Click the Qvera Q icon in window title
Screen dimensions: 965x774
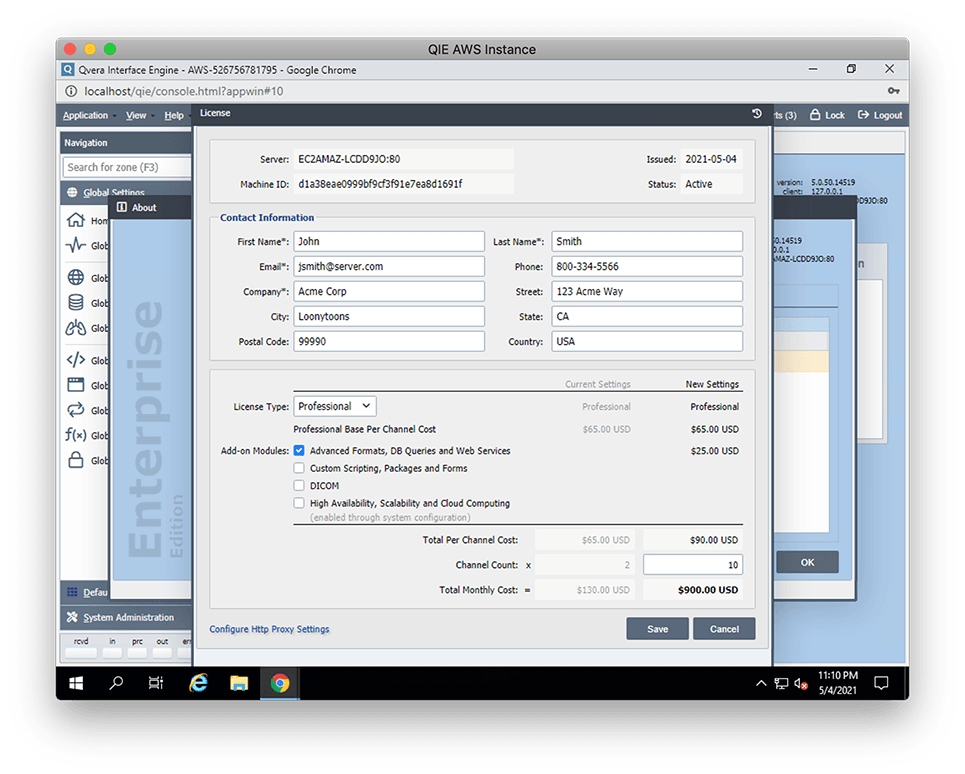point(68,70)
